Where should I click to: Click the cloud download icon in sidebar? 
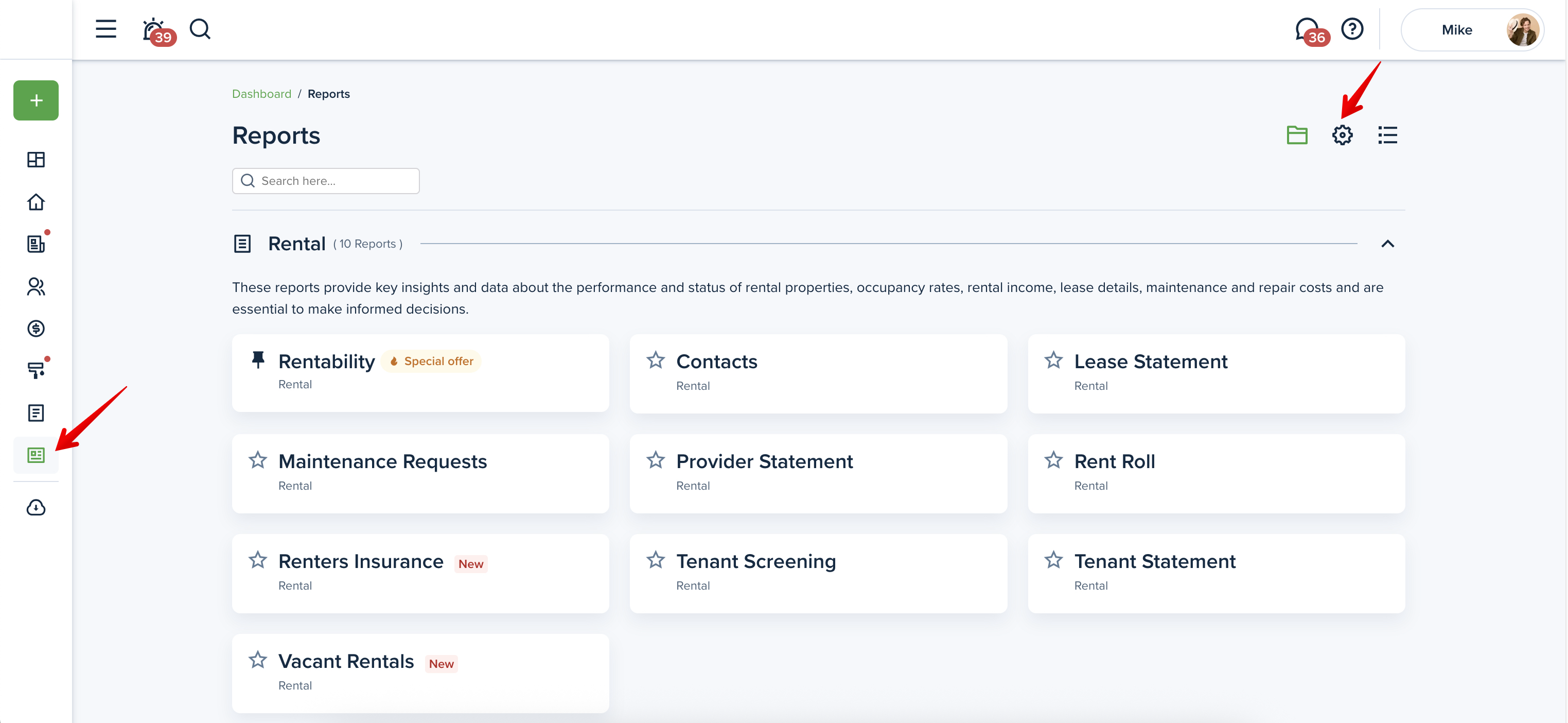point(36,507)
